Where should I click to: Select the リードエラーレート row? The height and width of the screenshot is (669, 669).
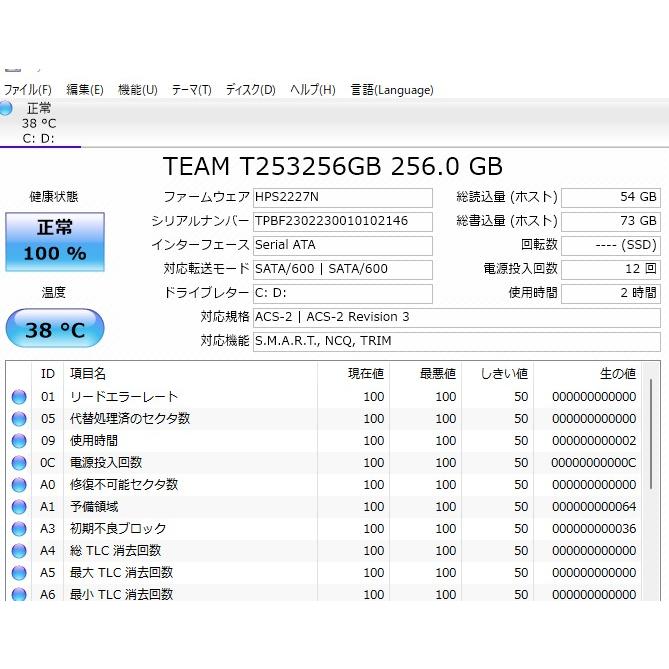(324, 397)
